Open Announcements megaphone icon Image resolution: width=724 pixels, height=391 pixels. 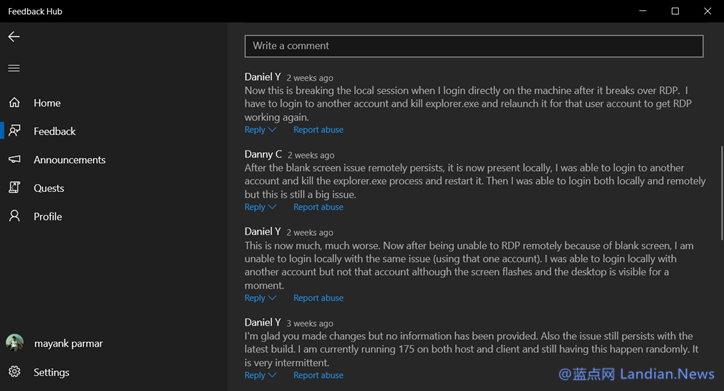point(15,159)
